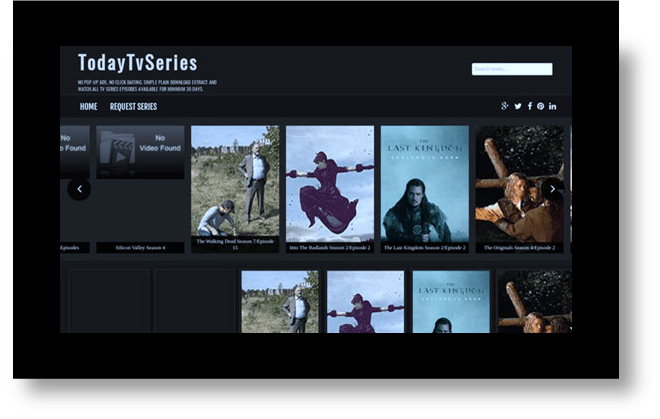The height and width of the screenshot is (419, 660).
Task: Click the next carousel arrow
Action: tap(553, 189)
